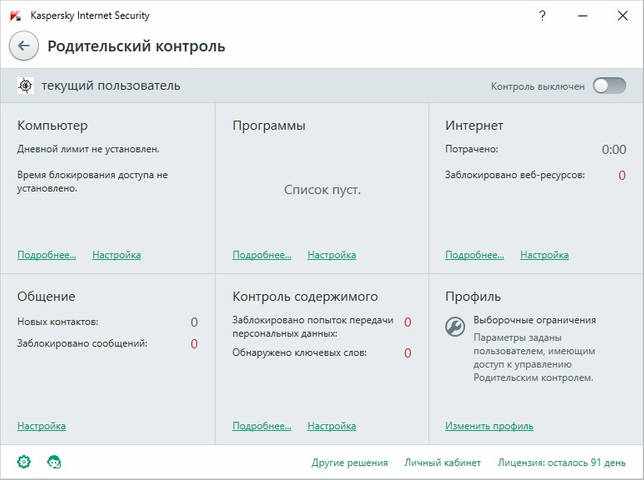This screenshot has height=480, width=644.
Task: Open help with the question mark icon
Action: 542,16
